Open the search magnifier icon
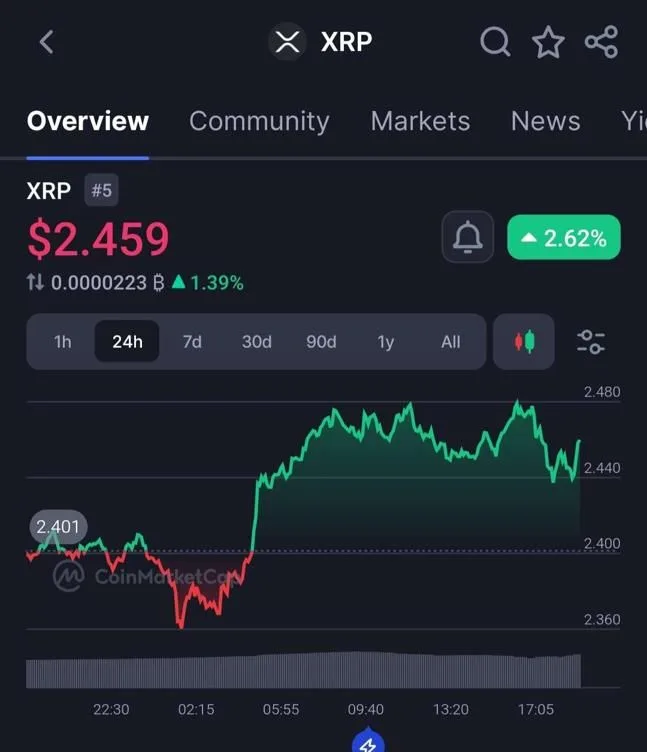647x752 pixels. (495, 42)
